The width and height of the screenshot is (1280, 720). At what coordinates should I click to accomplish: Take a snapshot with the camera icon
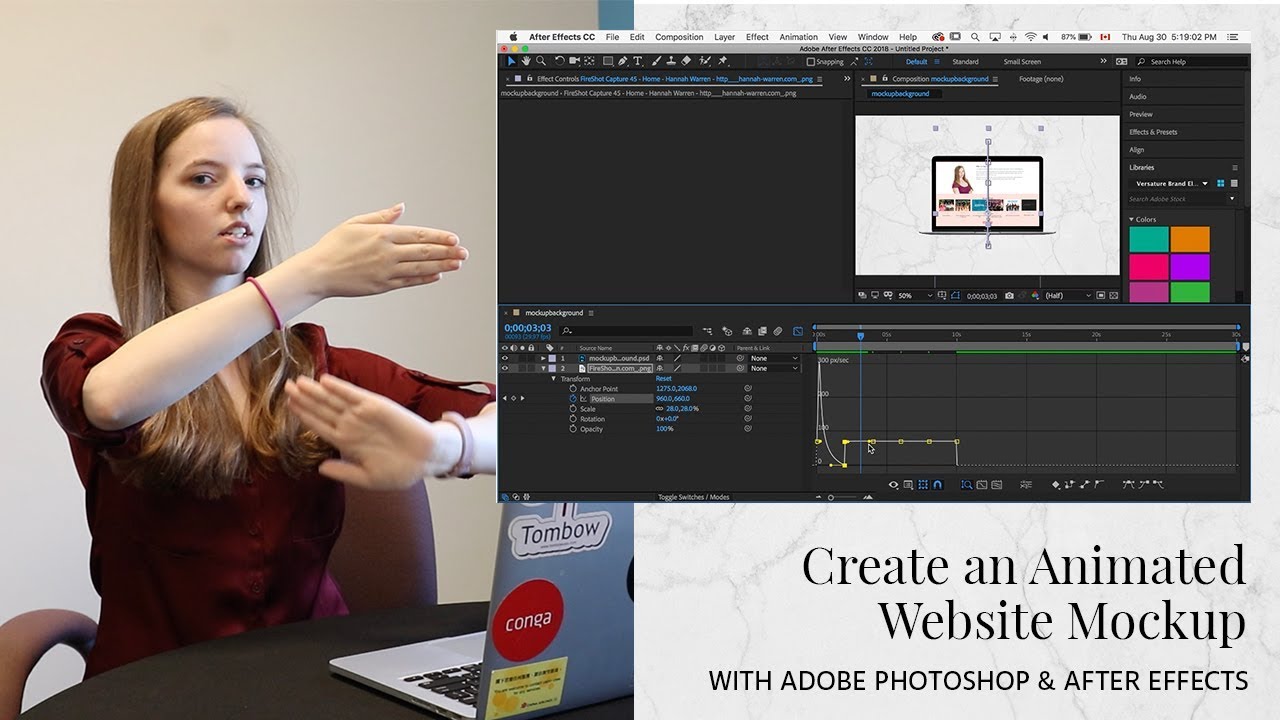click(x=1009, y=296)
